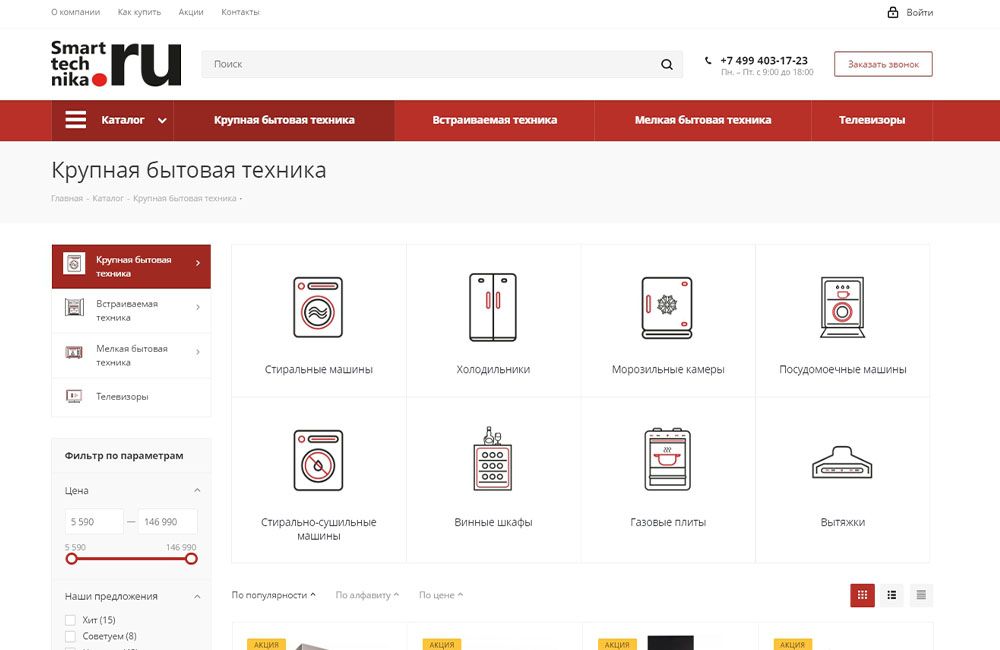Collapse the Наши предложения filter section
The height and width of the screenshot is (650, 1000).
click(x=197, y=596)
